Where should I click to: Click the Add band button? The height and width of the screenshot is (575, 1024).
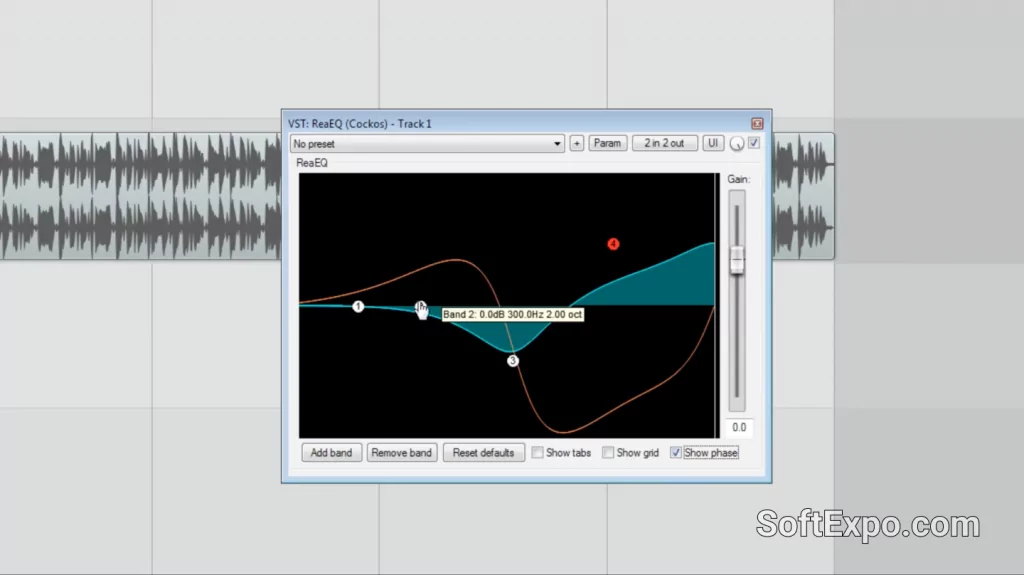331,453
